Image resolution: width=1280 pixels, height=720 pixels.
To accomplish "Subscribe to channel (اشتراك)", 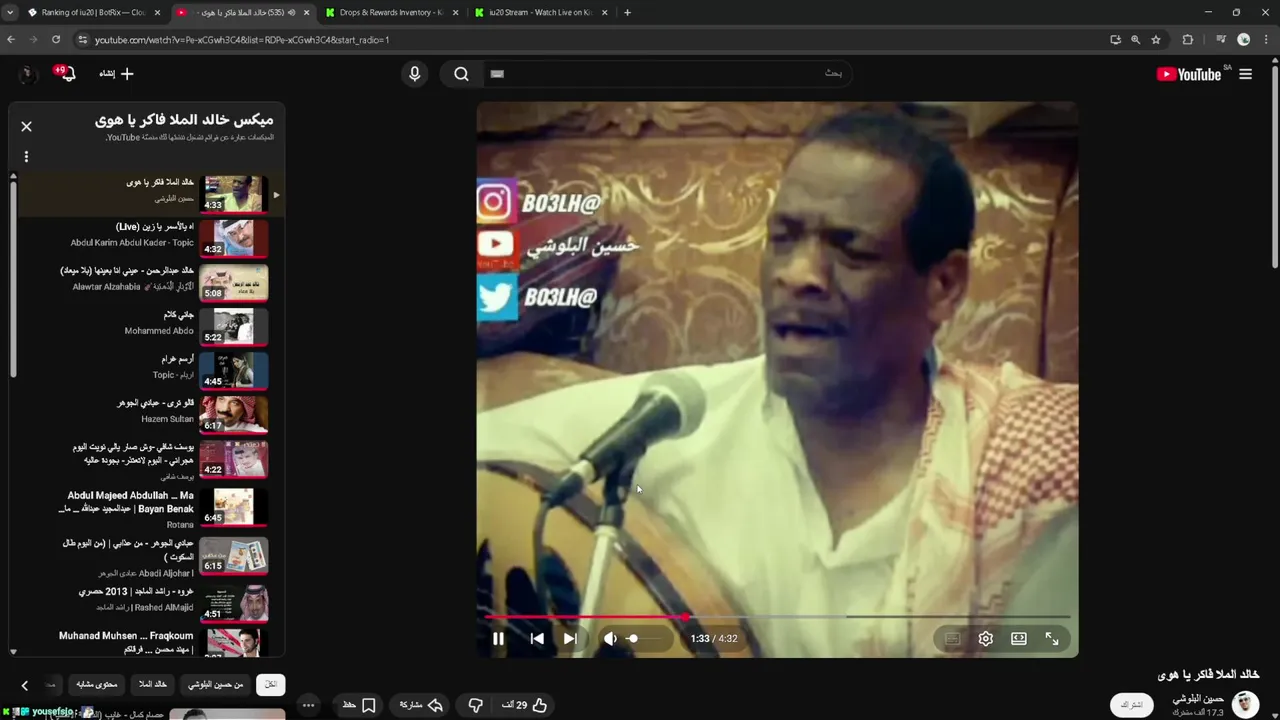I will point(1131,705).
